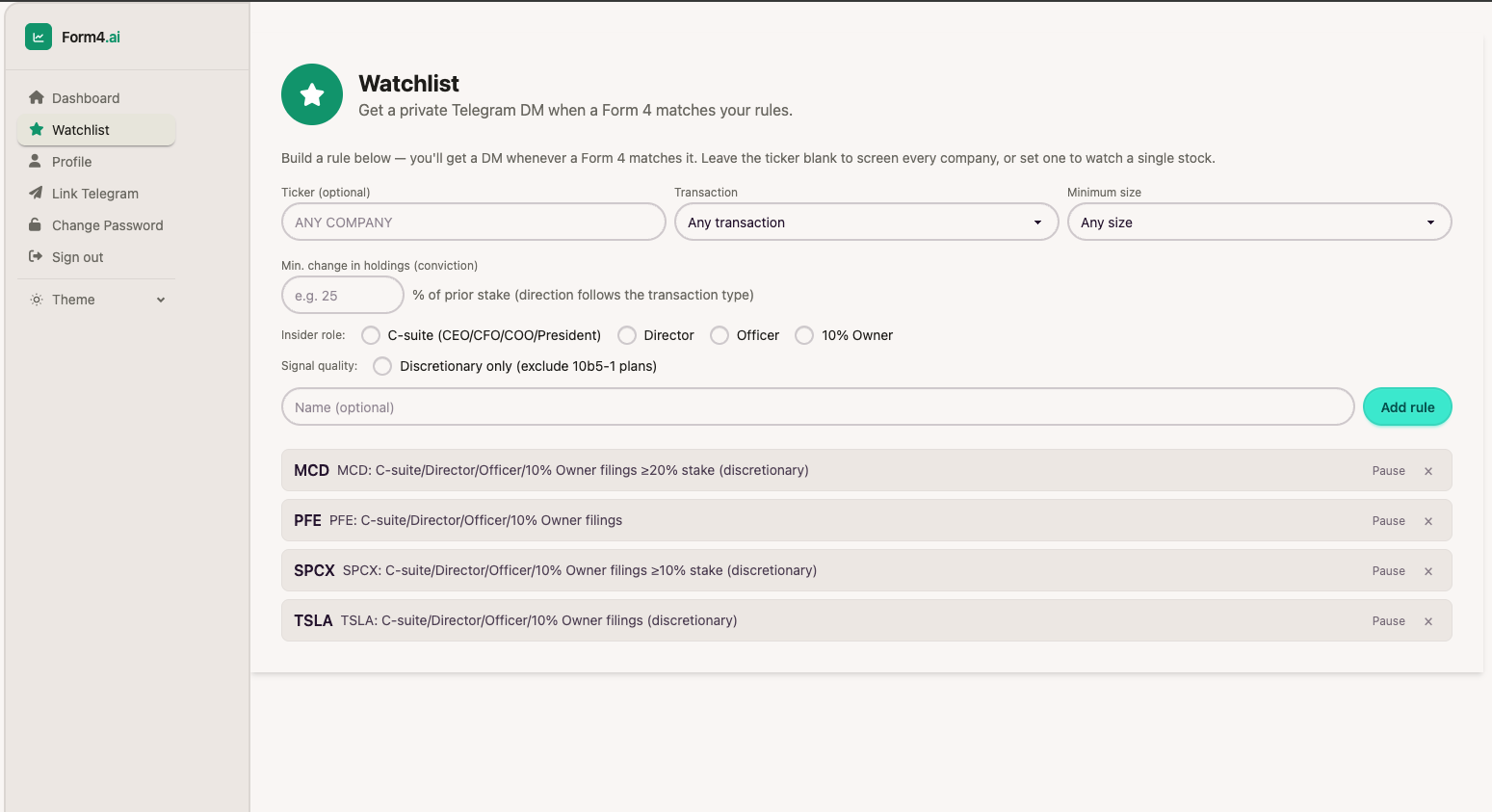The image size is (1492, 812).
Task: Focus the min change in holdings field
Action: (x=342, y=295)
